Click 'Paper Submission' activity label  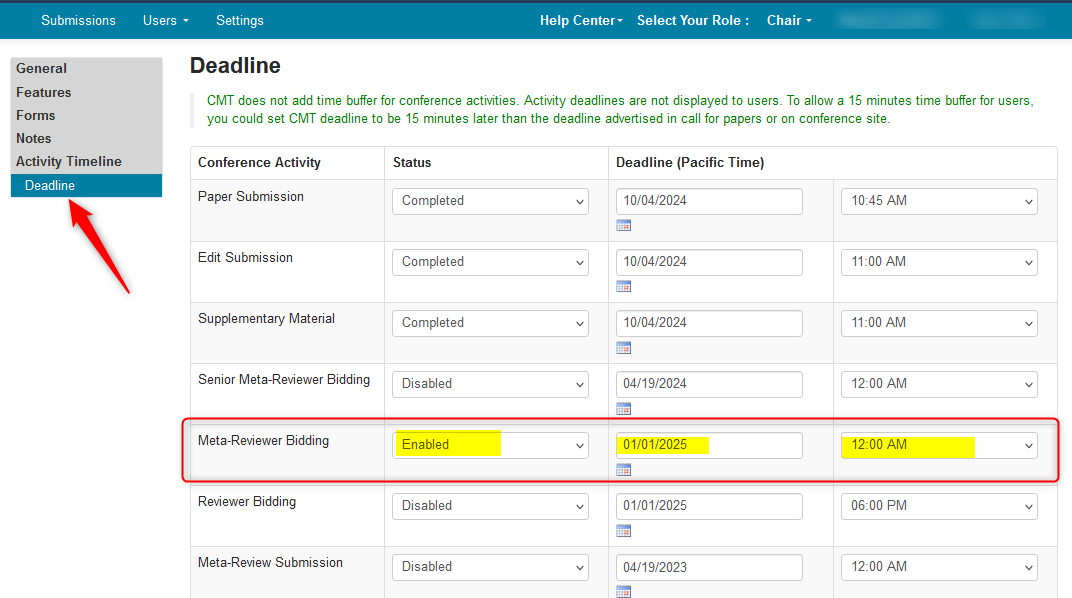point(251,197)
